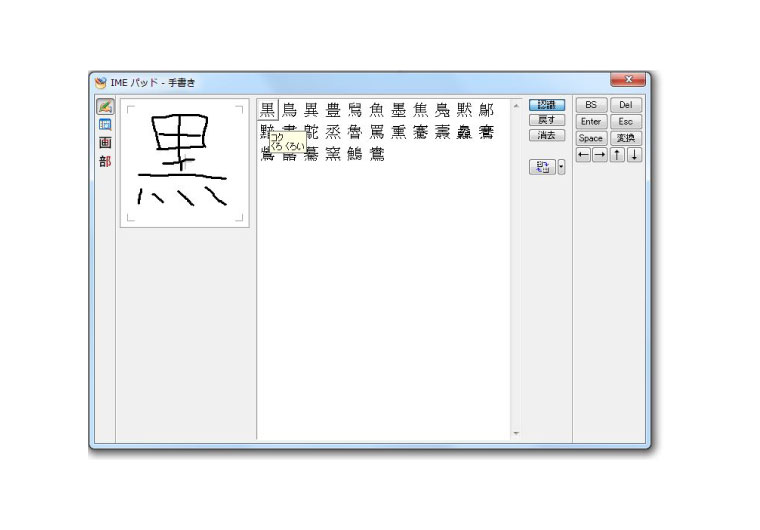The image size is (760, 530).
Task: Click the Space button
Action: (591, 138)
